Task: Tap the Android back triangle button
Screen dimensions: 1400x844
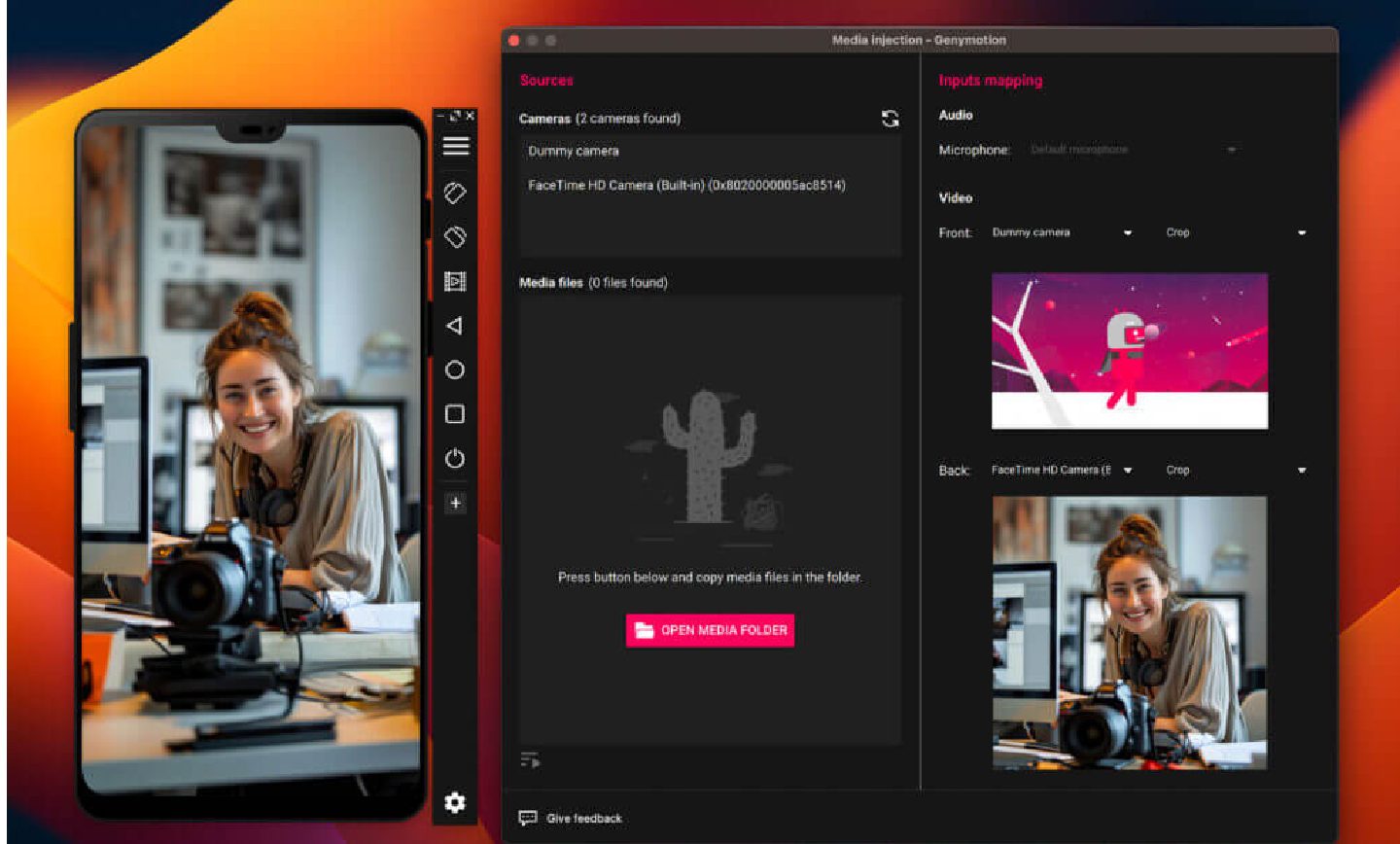Action: coord(454,326)
